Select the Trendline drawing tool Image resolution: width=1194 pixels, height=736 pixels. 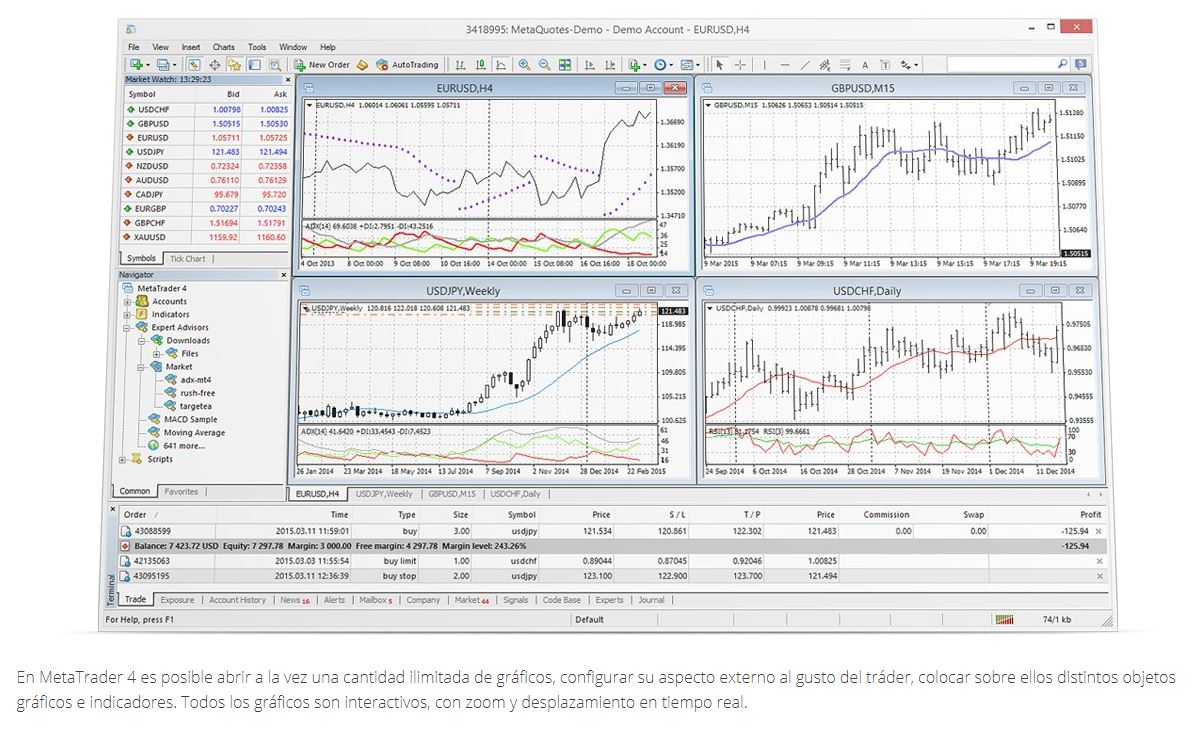805,65
